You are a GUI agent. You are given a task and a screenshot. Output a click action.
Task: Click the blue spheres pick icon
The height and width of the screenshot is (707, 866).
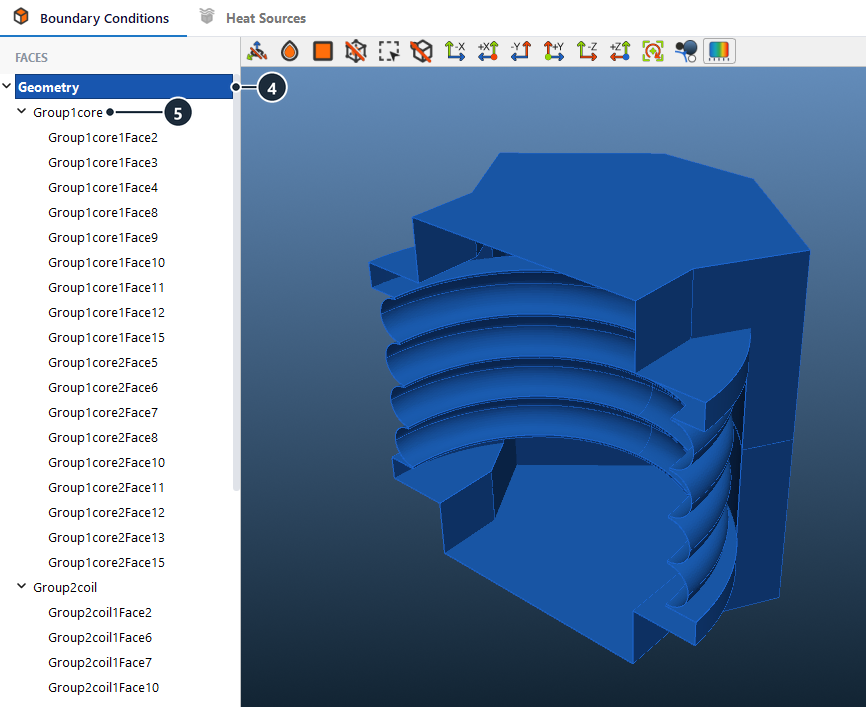[x=686, y=51]
